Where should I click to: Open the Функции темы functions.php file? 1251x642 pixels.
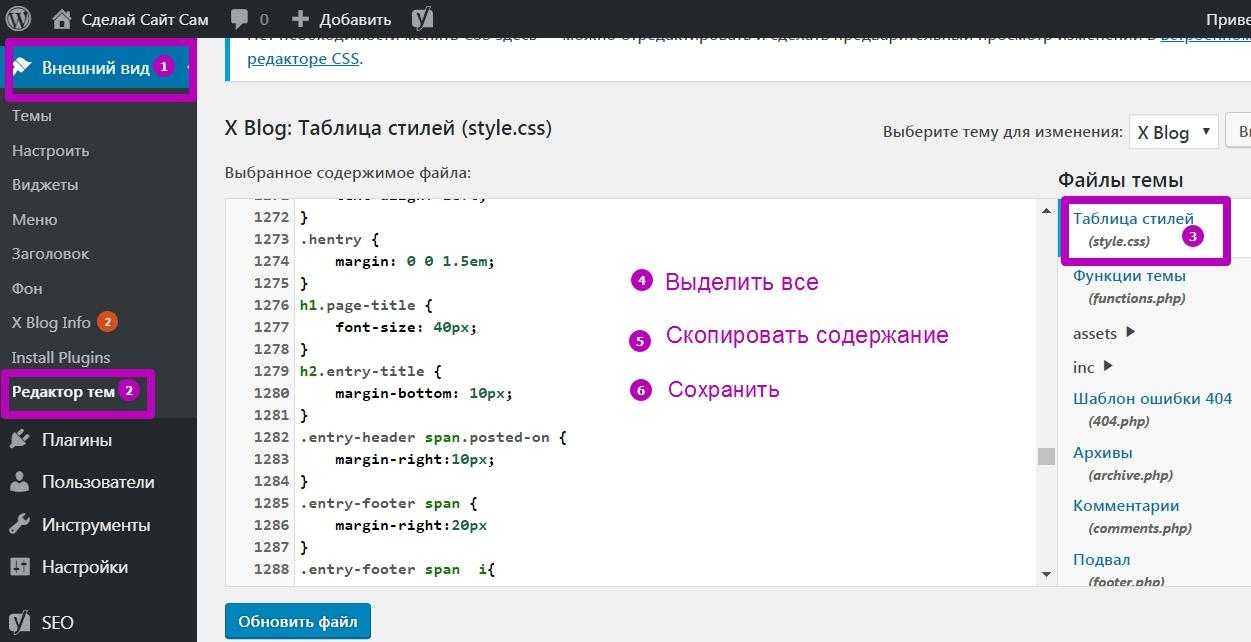point(1129,276)
